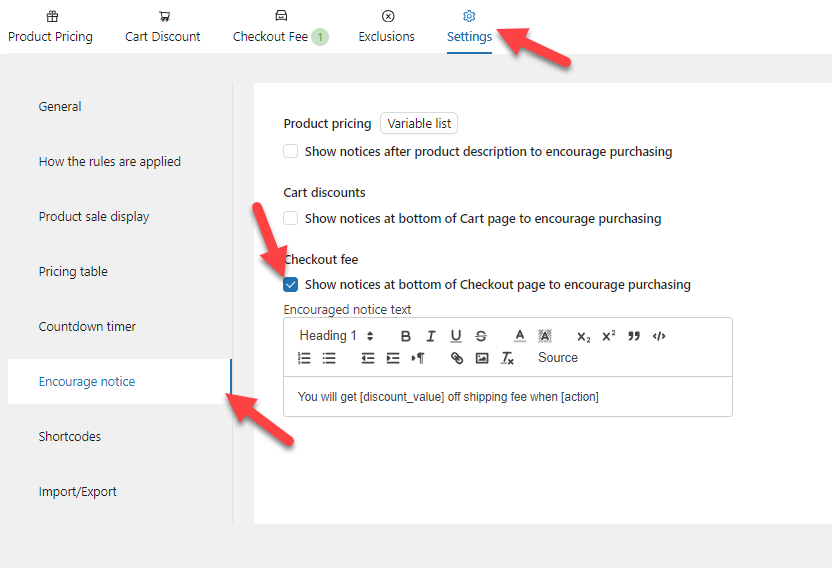The width and height of the screenshot is (832, 568).
Task: Enable notices at bottom of Cart page
Action: (290, 218)
